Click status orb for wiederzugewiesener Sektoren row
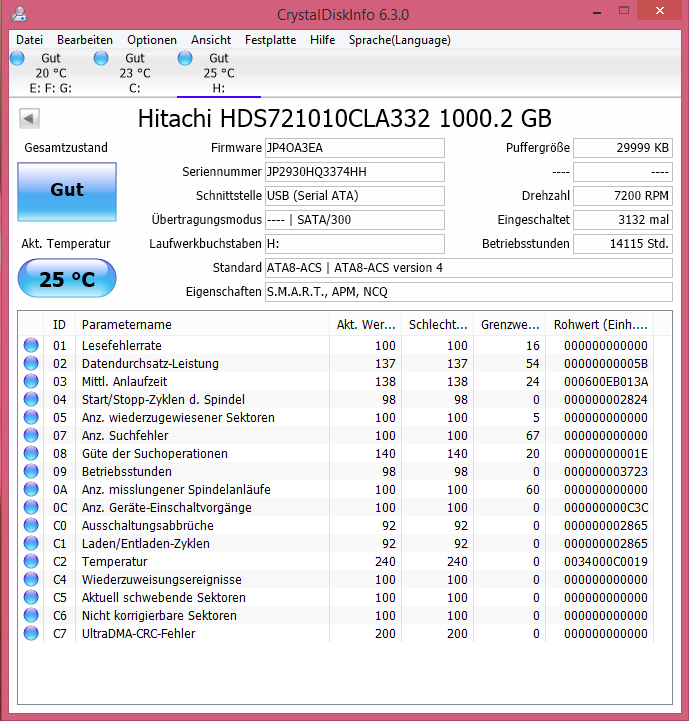The height and width of the screenshot is (721, 689). coord(31,417)
